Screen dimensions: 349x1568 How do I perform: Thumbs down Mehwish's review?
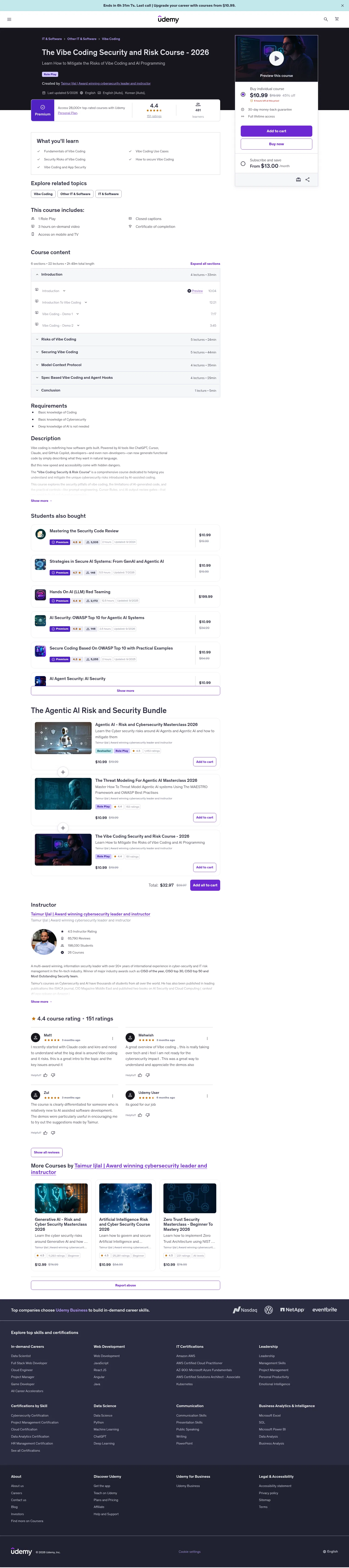147,1075
